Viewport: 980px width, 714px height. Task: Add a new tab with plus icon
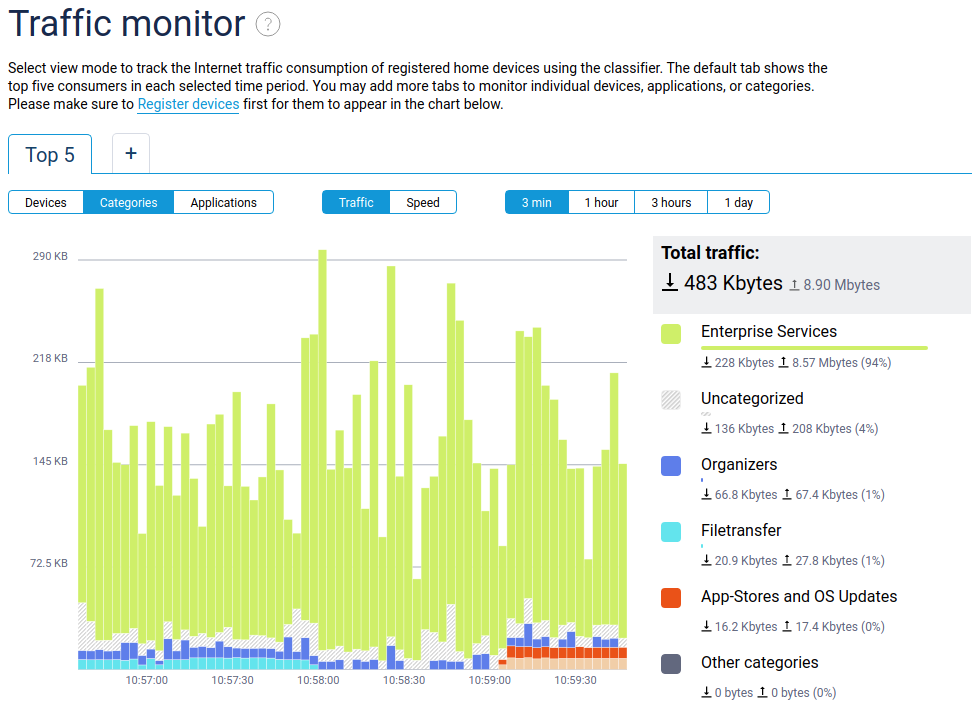click(x=130, y=154)
